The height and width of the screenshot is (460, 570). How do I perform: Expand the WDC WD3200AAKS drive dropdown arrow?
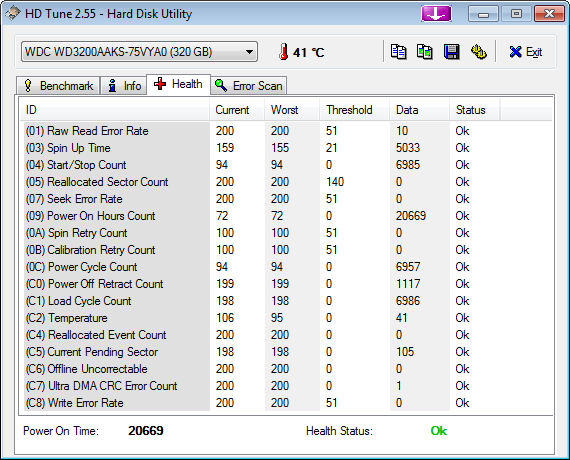pos(249,52)
